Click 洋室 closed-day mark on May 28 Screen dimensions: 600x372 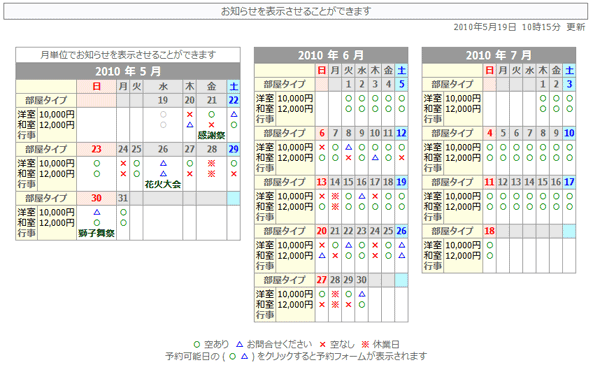pyautogui.click(x=211, y=163)
